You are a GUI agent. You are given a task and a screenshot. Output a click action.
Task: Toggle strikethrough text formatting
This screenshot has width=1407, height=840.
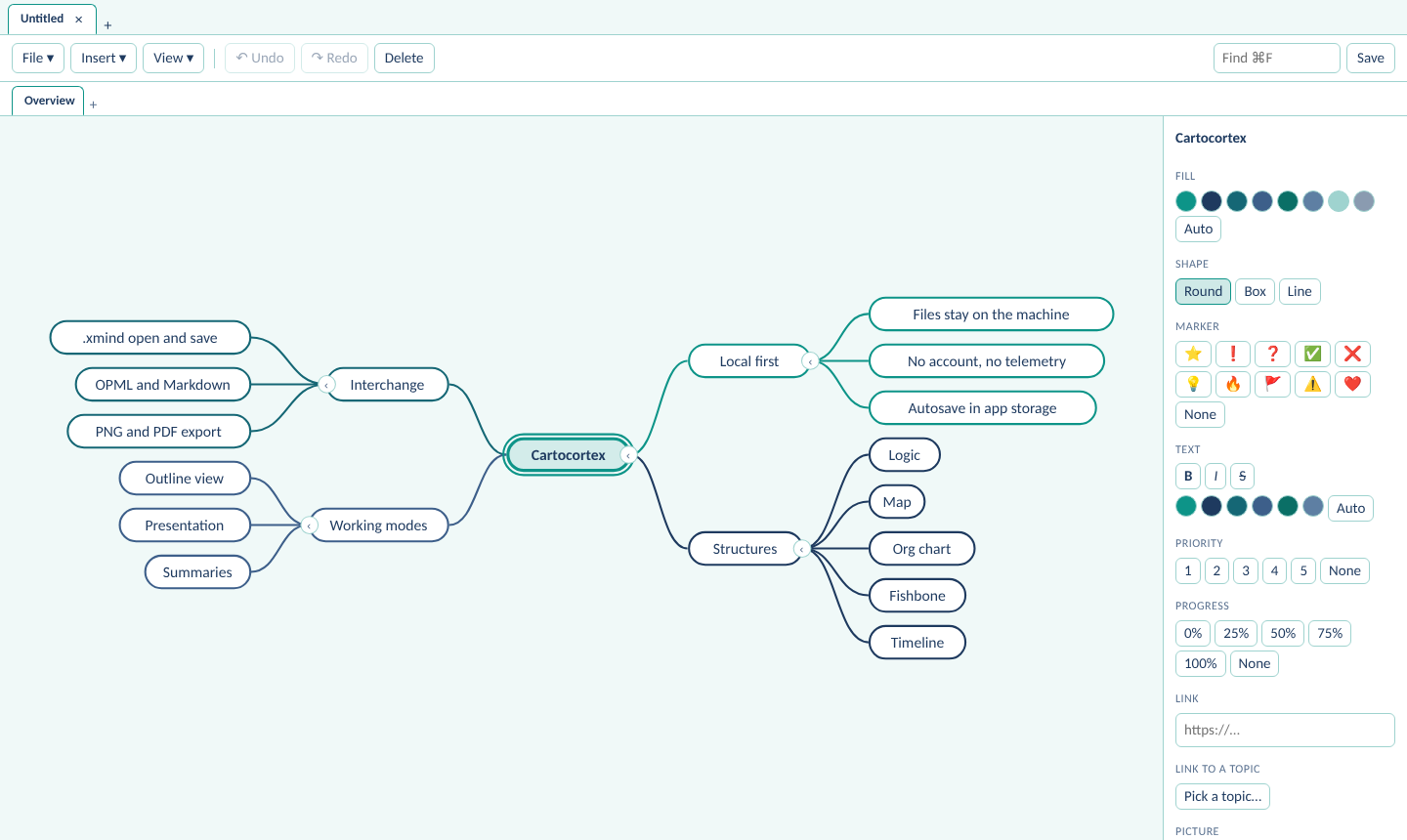tap(1242, 476)
